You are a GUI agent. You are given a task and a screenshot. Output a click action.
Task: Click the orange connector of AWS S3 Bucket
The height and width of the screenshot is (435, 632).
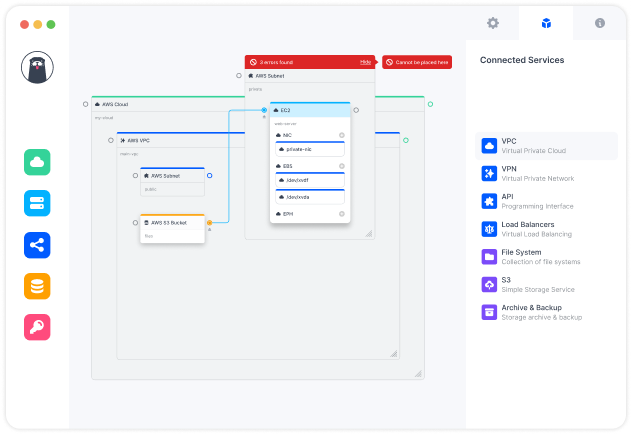pos(210,223)
